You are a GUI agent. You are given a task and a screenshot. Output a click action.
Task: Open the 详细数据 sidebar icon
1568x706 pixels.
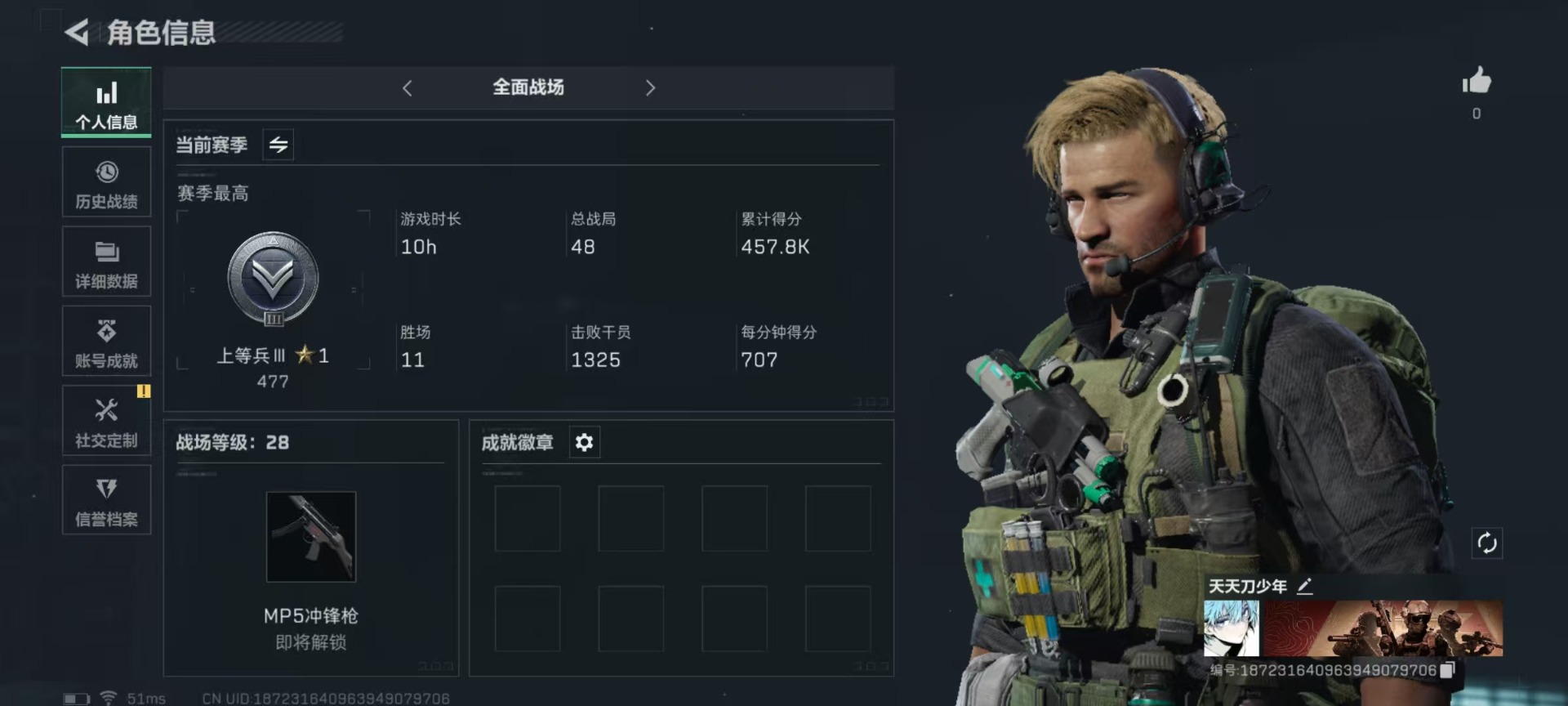click(106, 261)
